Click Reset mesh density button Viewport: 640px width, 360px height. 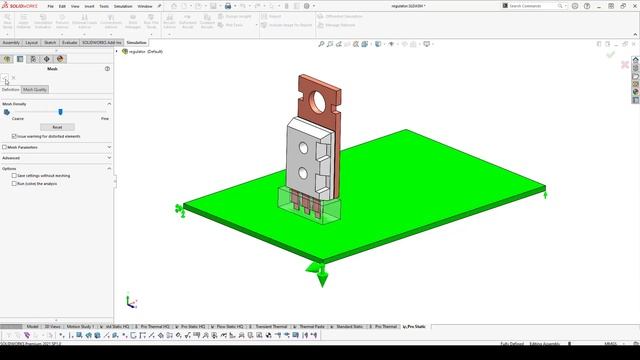coord(57,127)
